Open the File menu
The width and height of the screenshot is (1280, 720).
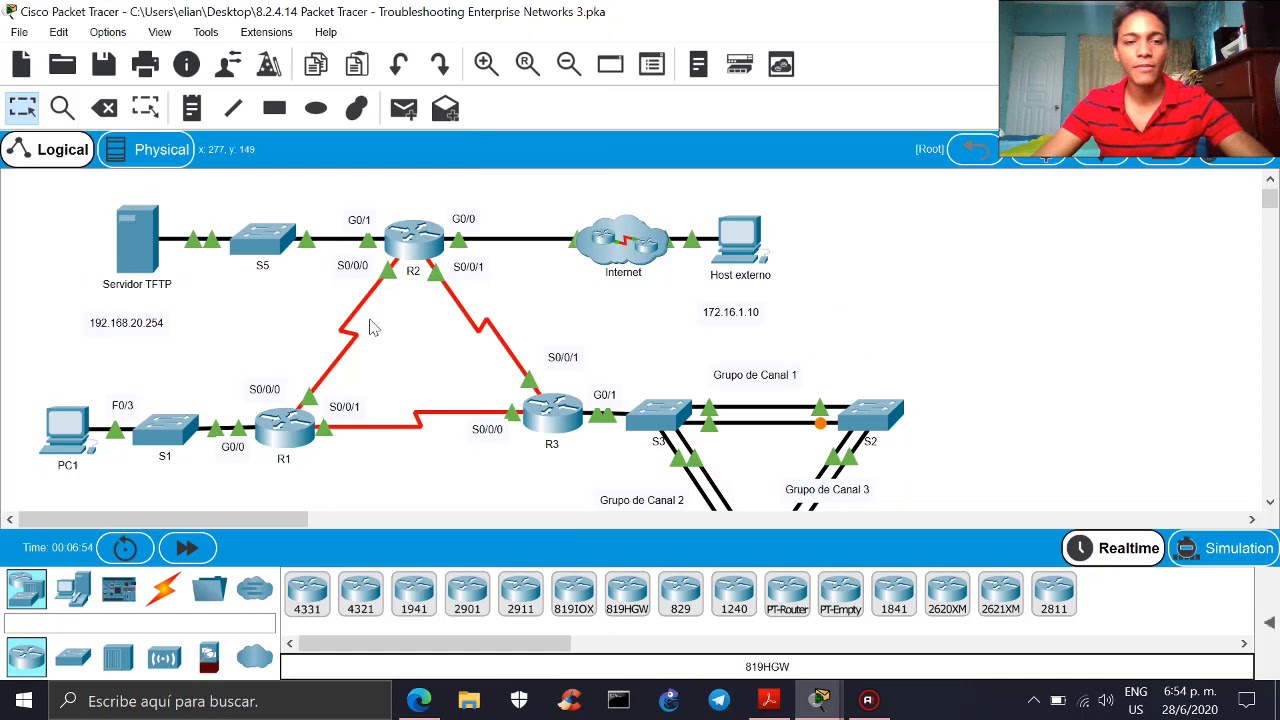pyautogui.click(x=19, y=32)
